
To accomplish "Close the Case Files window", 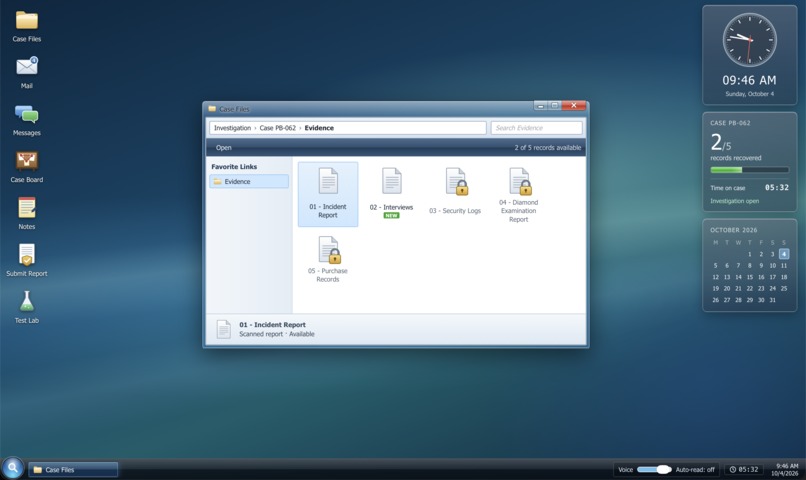I will 574,105.
